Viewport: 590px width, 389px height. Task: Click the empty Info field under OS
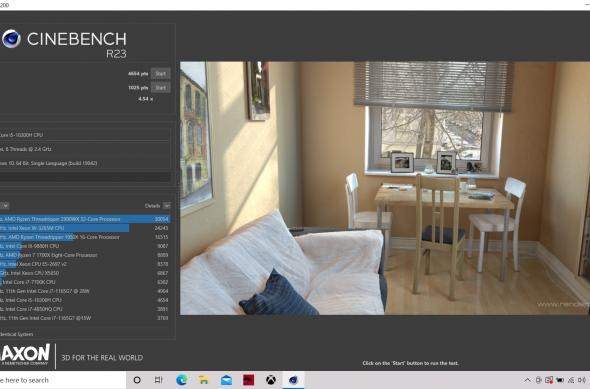(85, 177)
